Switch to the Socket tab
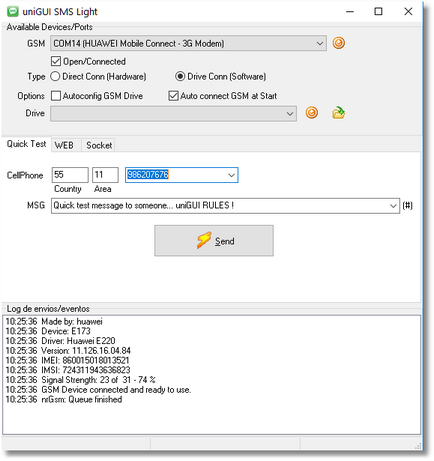The image size is (434, 461). pyautogui.click(x=99, y=145)
